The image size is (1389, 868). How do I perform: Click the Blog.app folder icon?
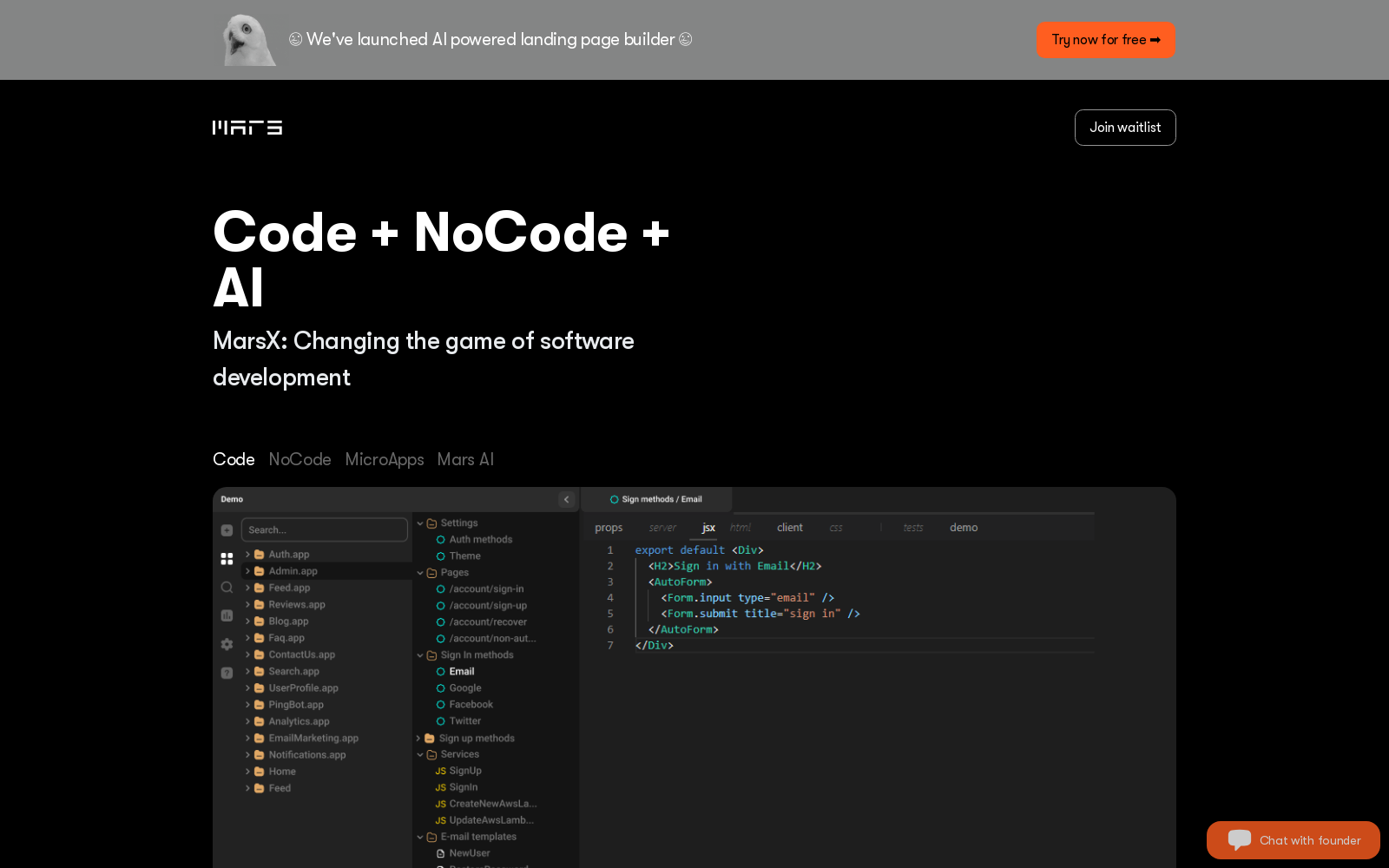pos(259,621)
